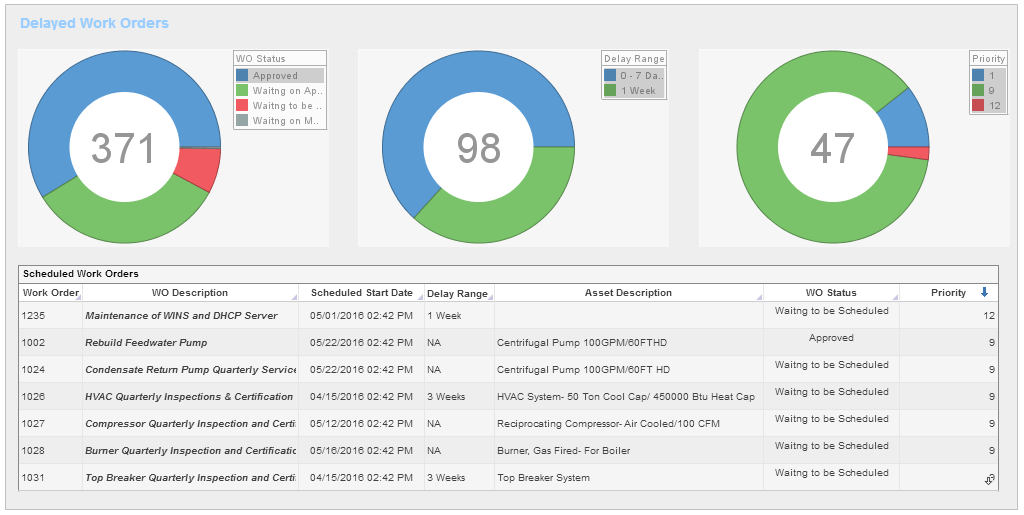Select the red Priority 12 legend swatch
This screenshot has width=1024, height=515.
[978, 106]
